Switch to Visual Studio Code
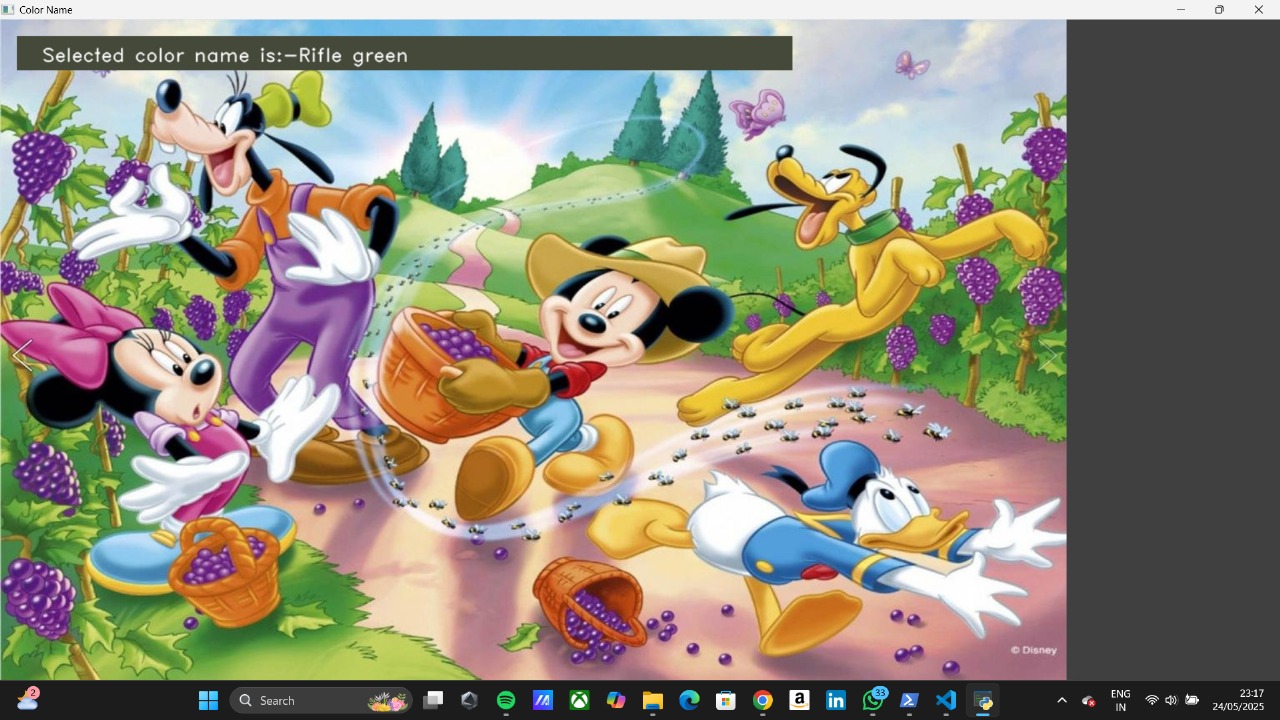 pos(946,700)
